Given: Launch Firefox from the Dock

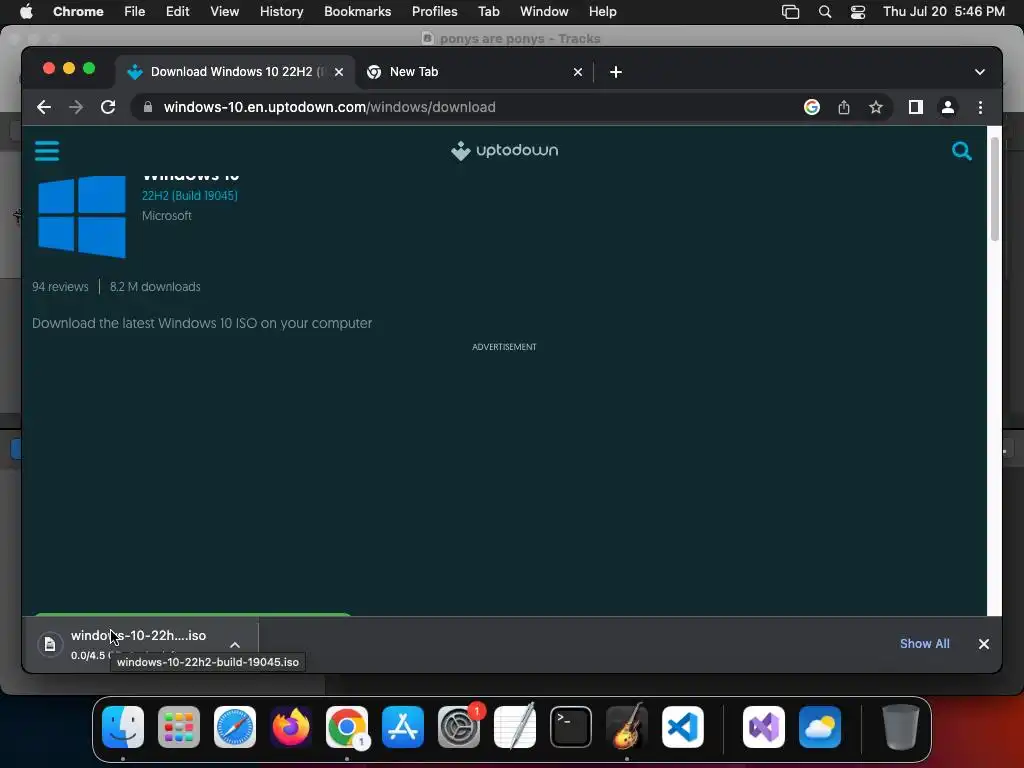Looking at the screenshot, I should pos(291,727).
